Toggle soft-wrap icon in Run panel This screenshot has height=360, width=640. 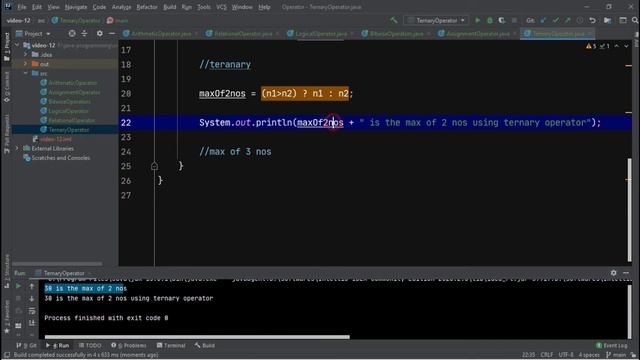[x=32, y=311]
